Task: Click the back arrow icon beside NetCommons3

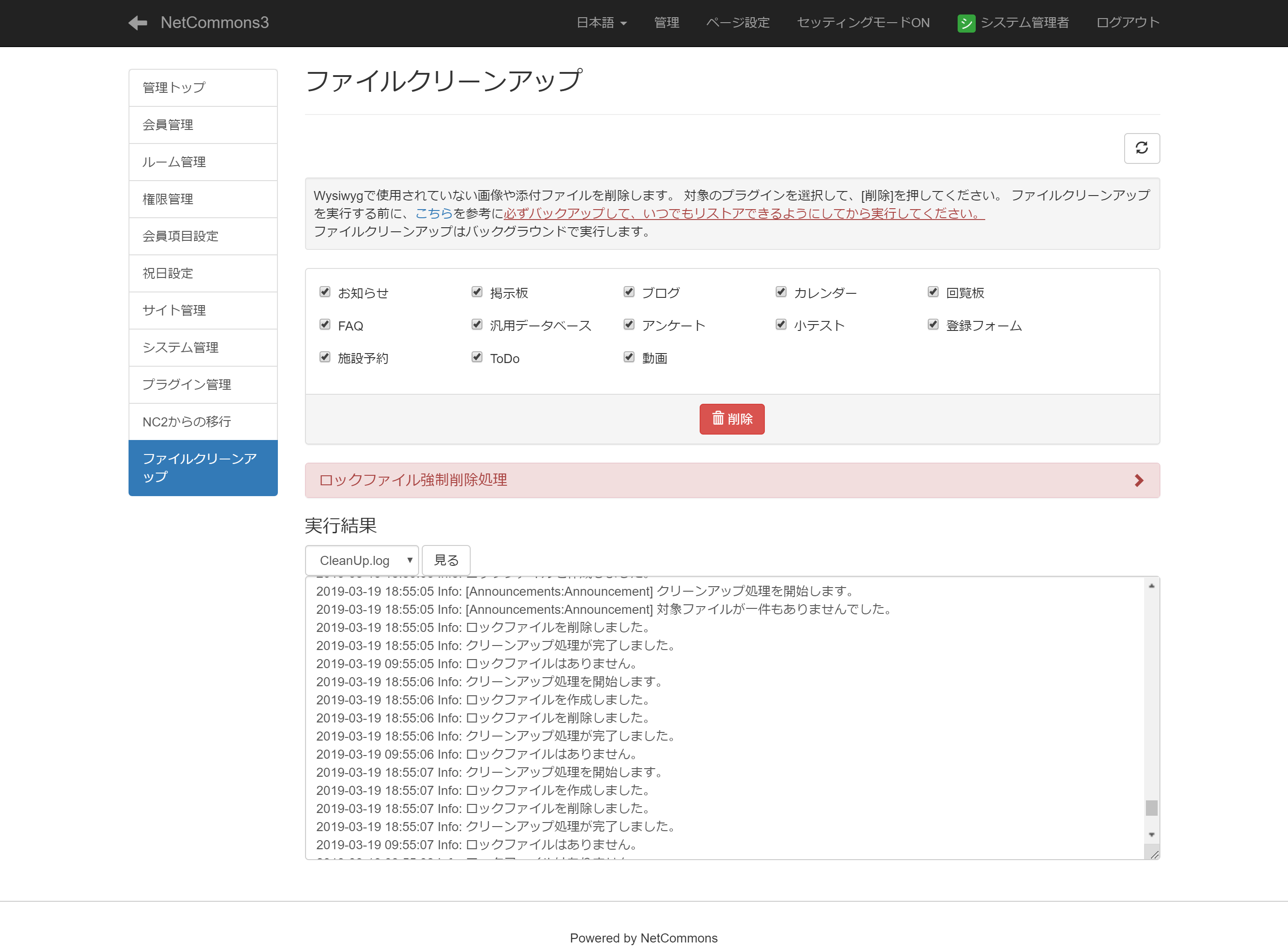Action: [138, 22]
